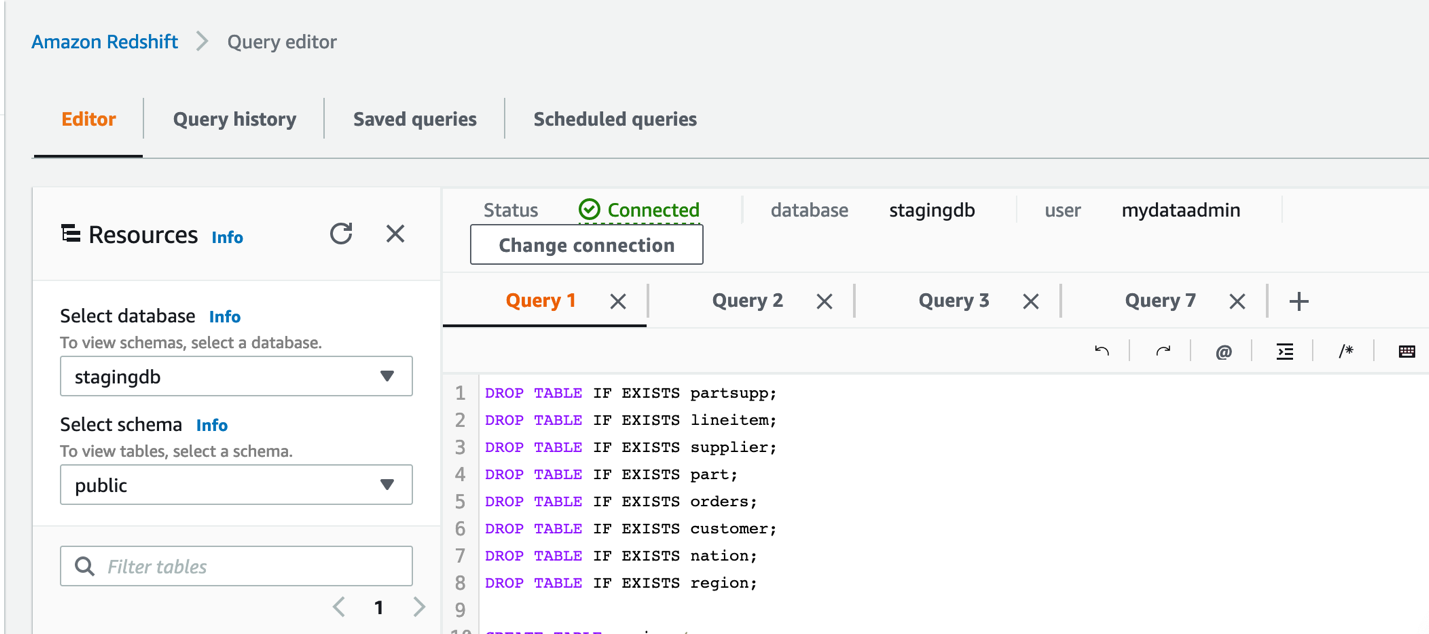The width and height of the screenshot is (1429, 634).
Task: Go to next page of tables
Action: (419, 607)
